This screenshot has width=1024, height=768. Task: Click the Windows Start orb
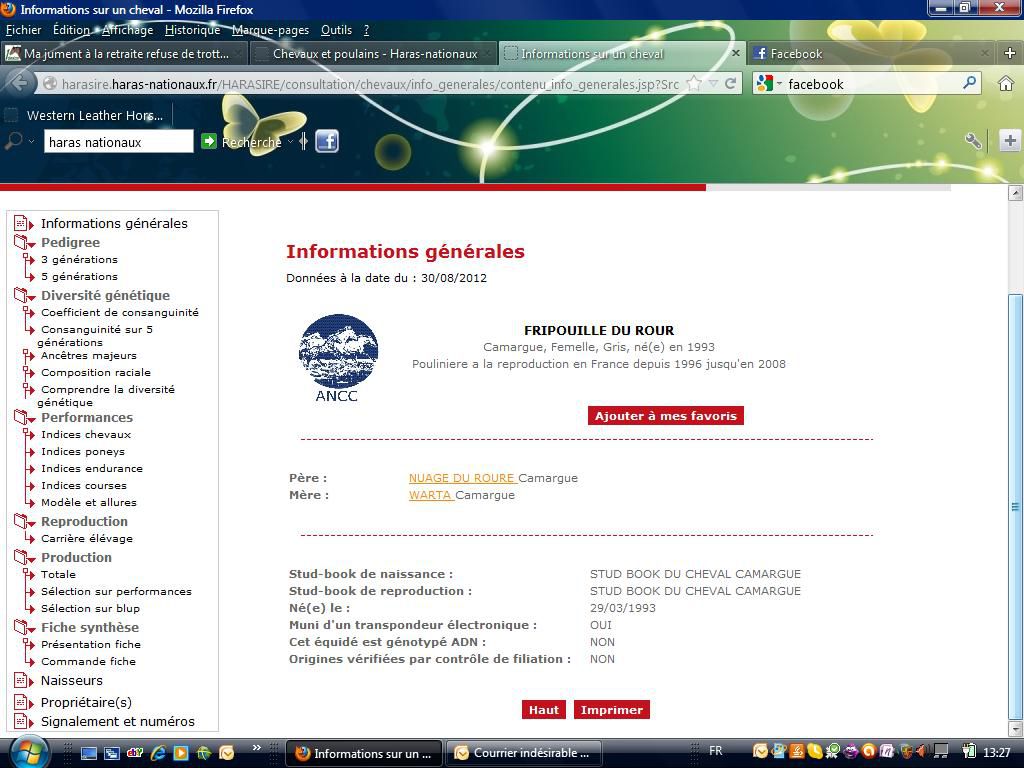pyautogui.click(x=28, y=751)
